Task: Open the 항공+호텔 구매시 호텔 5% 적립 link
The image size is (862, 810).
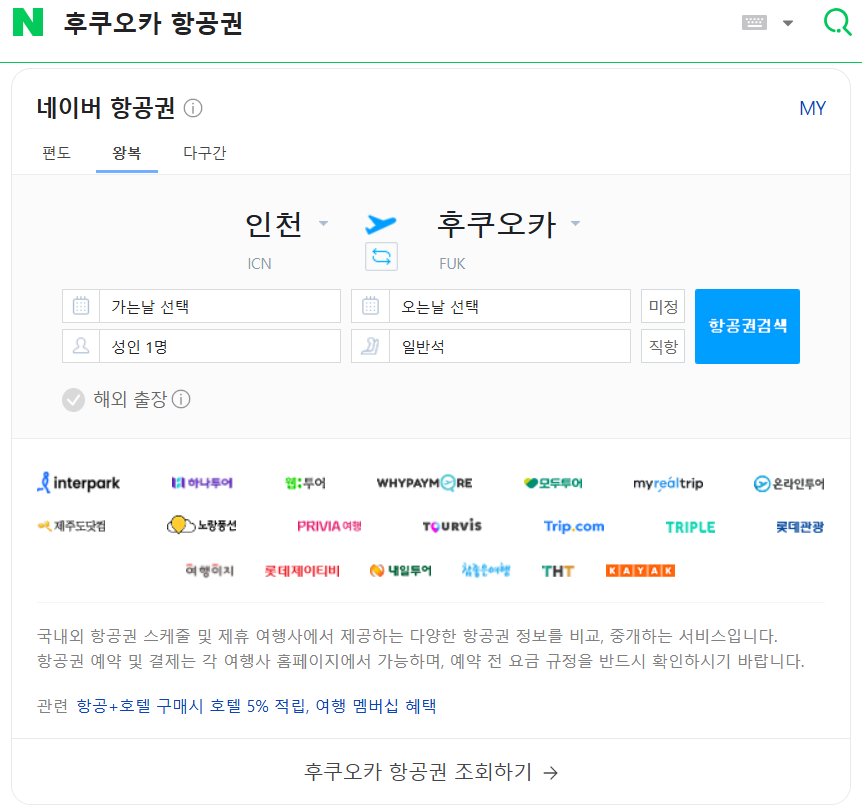Action: coord(192,706)
